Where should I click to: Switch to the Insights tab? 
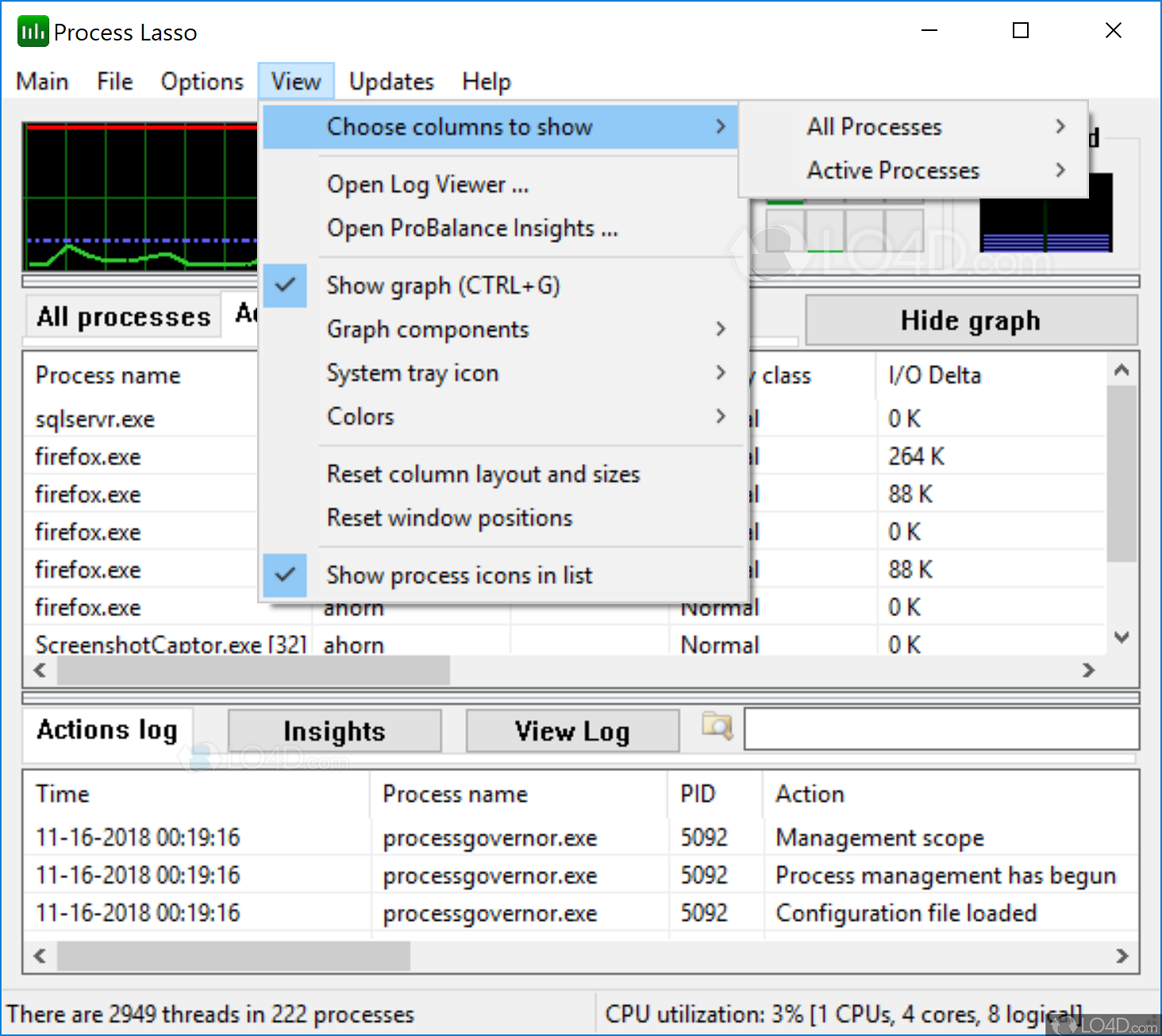[x=334, y=730]
